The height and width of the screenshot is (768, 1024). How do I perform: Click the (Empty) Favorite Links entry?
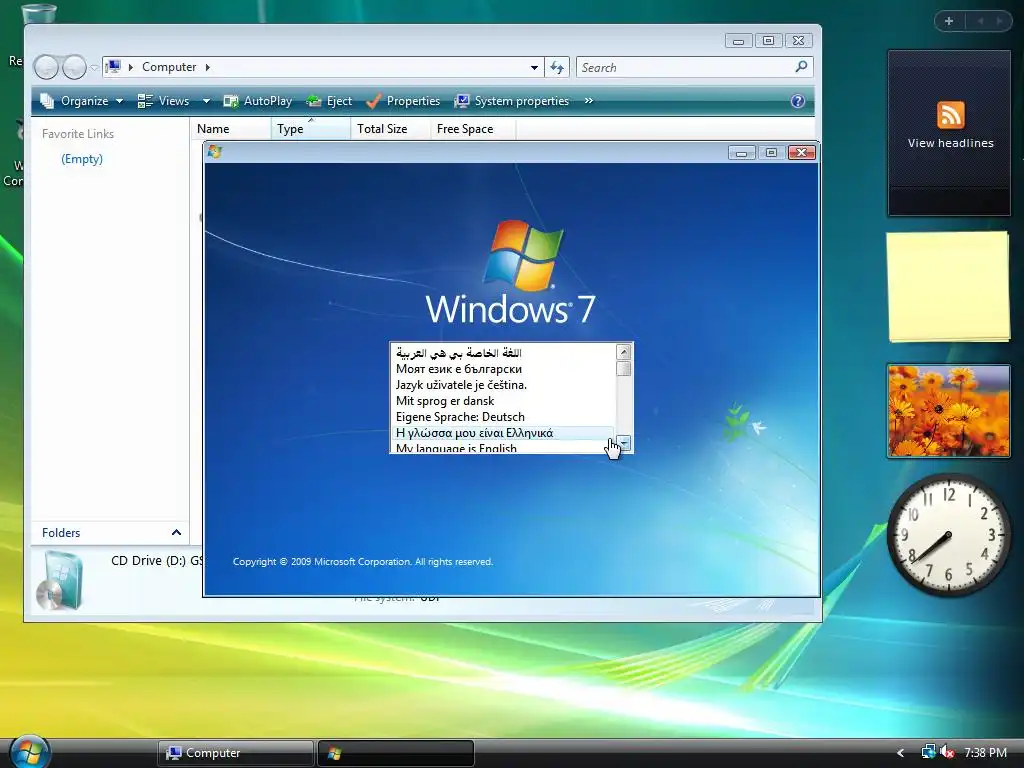(x=82, y=159)
